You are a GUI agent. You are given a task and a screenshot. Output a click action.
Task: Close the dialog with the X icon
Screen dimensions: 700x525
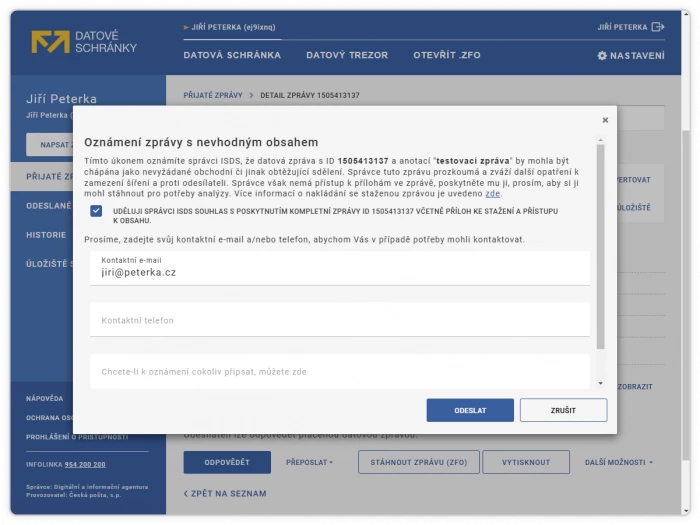(605, 120)
